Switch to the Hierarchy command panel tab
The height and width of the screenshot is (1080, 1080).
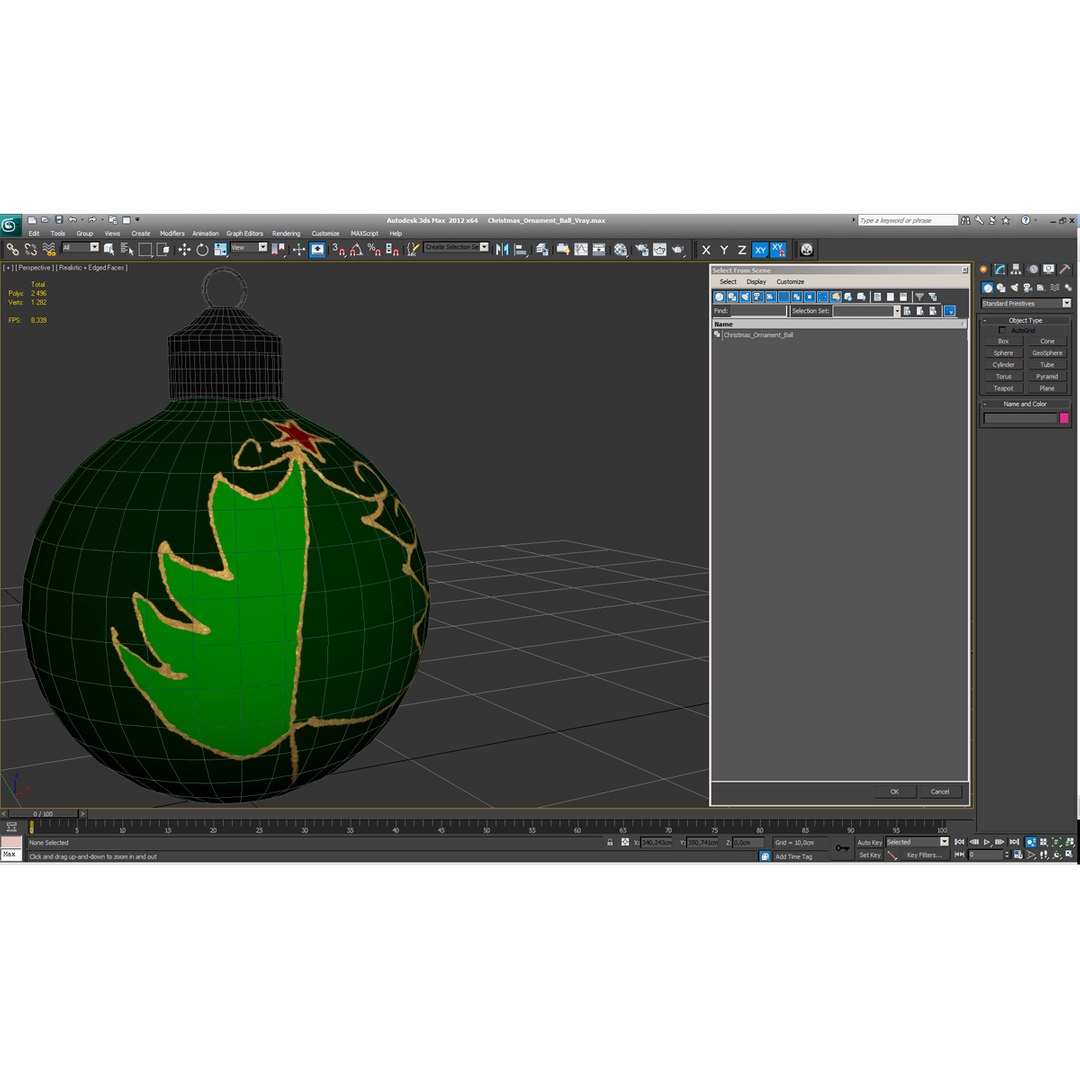click(x=1016, y=269)
